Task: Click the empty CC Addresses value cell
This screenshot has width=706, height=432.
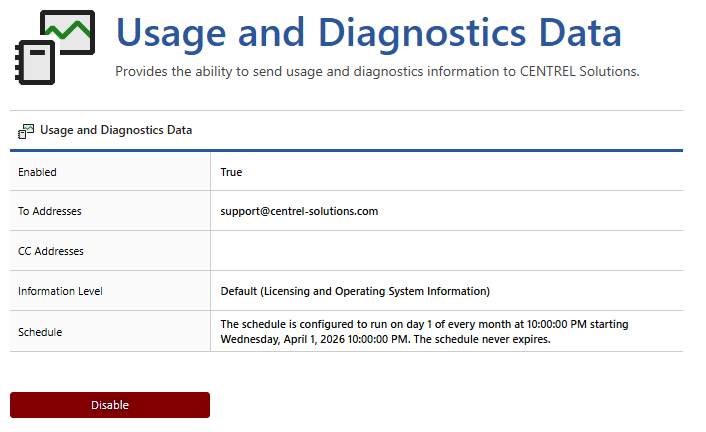Action: (x=446, y=251)
